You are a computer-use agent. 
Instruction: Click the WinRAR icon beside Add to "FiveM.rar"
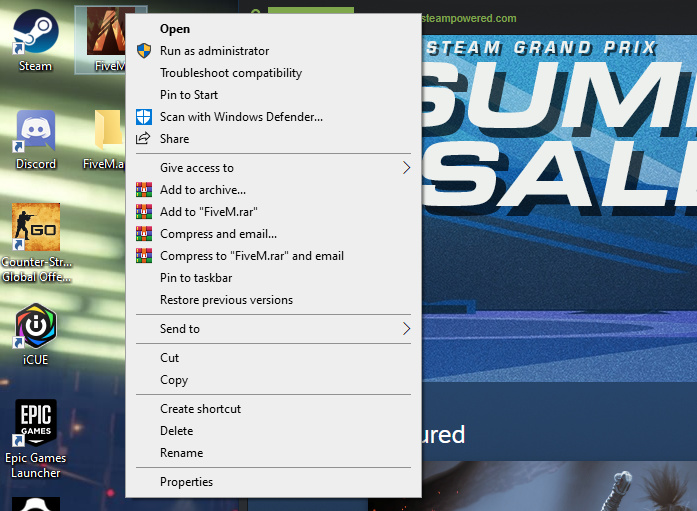coord(144,212)
